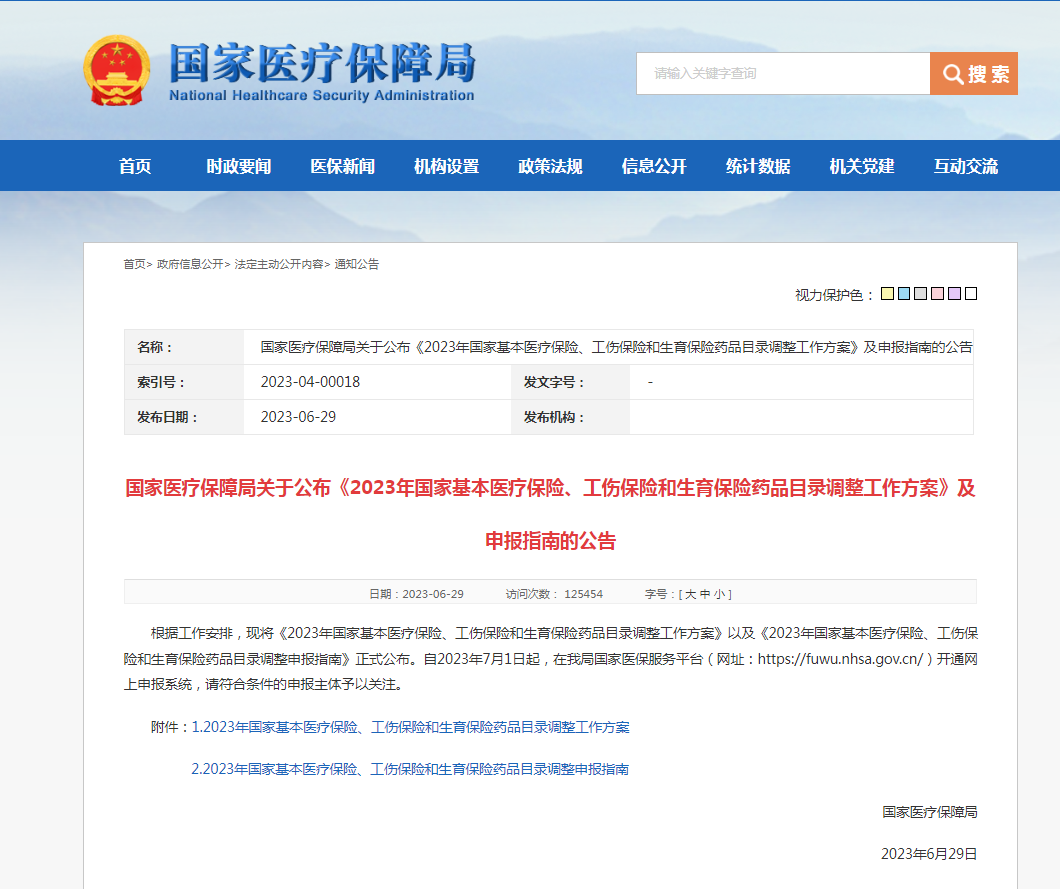Click the 发布机构 label
The image size is (1060, 889).
(x=554, y=417)
